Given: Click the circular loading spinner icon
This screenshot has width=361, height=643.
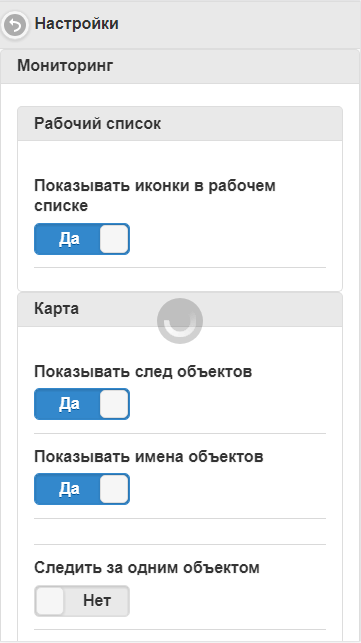Looking at the screenshot, I should point(180,321).
